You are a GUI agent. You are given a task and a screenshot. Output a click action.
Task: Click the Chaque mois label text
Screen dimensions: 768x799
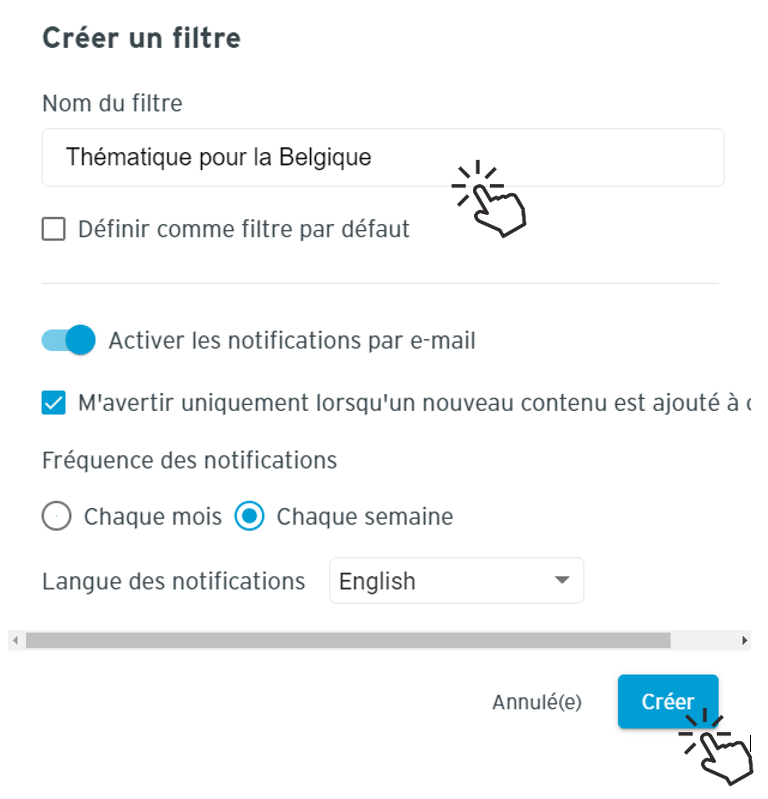pyautogui.click(x=153, y=517)
